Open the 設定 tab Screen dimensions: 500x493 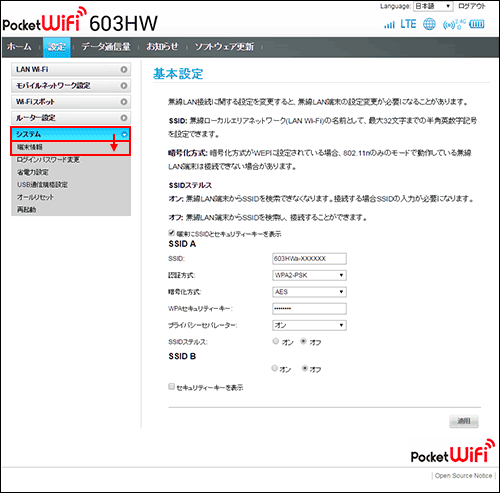[x=57, y=47]
